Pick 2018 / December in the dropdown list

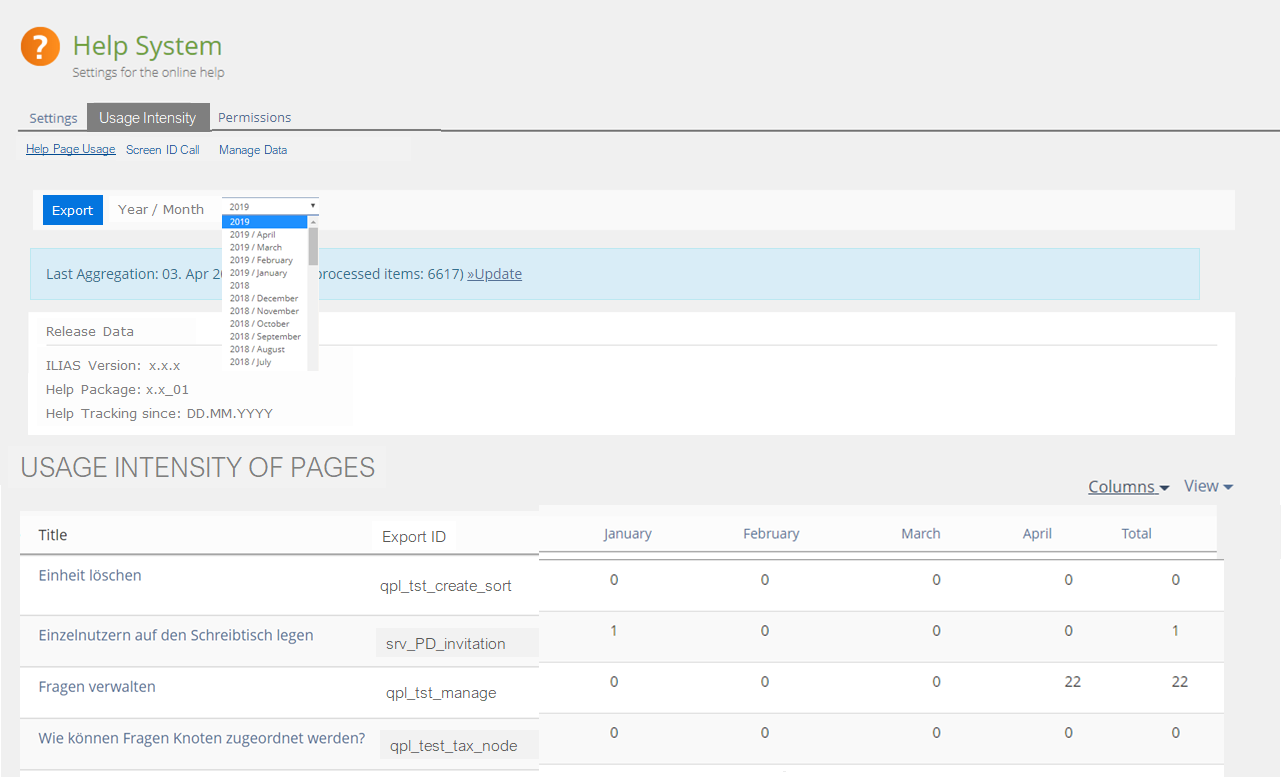click(264, 298)
